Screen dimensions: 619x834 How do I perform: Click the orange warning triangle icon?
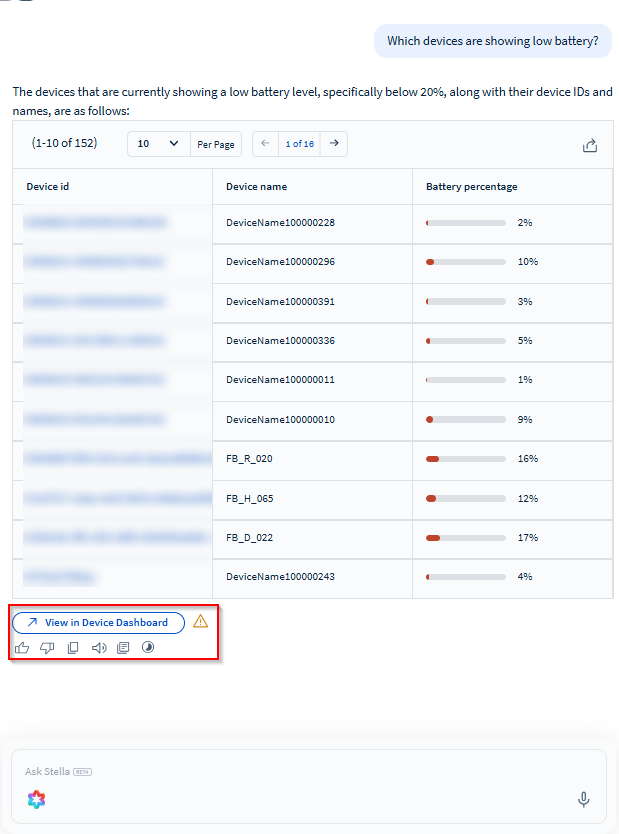click(x=201, y=622)
